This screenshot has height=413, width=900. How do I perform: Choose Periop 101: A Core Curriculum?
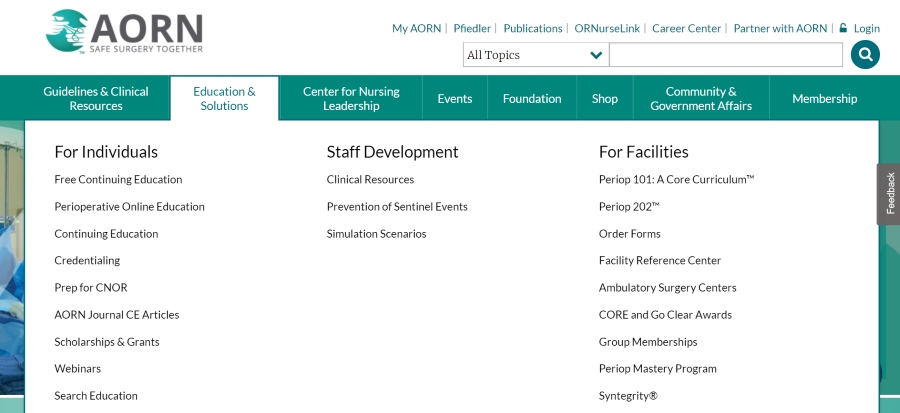[x=676, y=180]
